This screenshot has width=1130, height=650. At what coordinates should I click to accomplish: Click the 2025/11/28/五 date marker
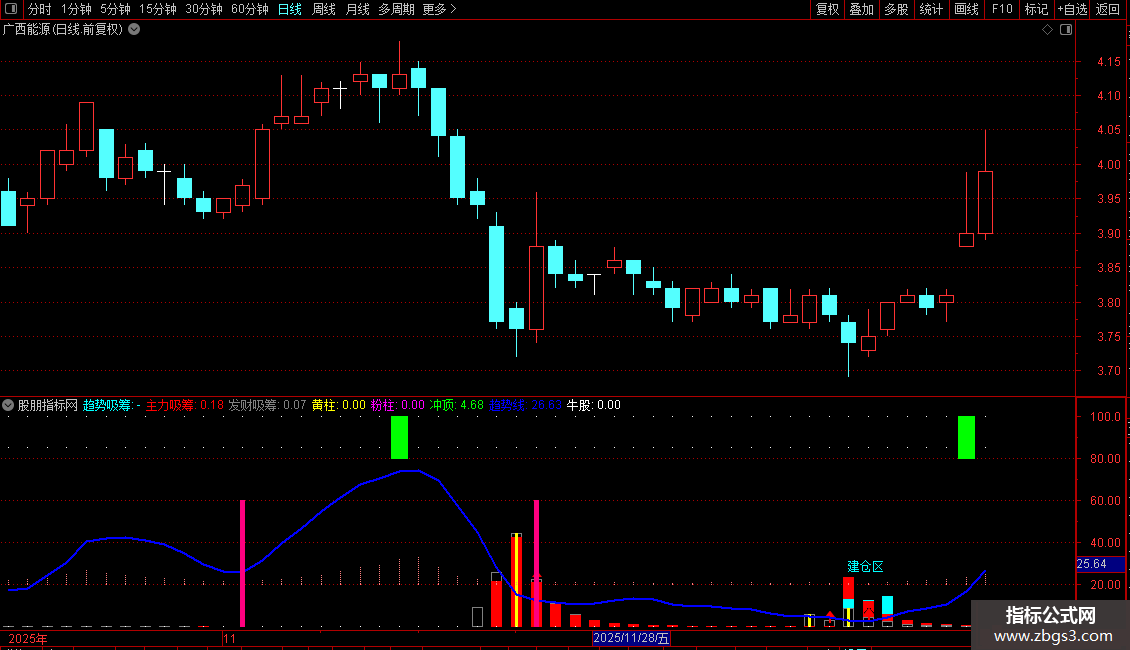click(631, 638)
